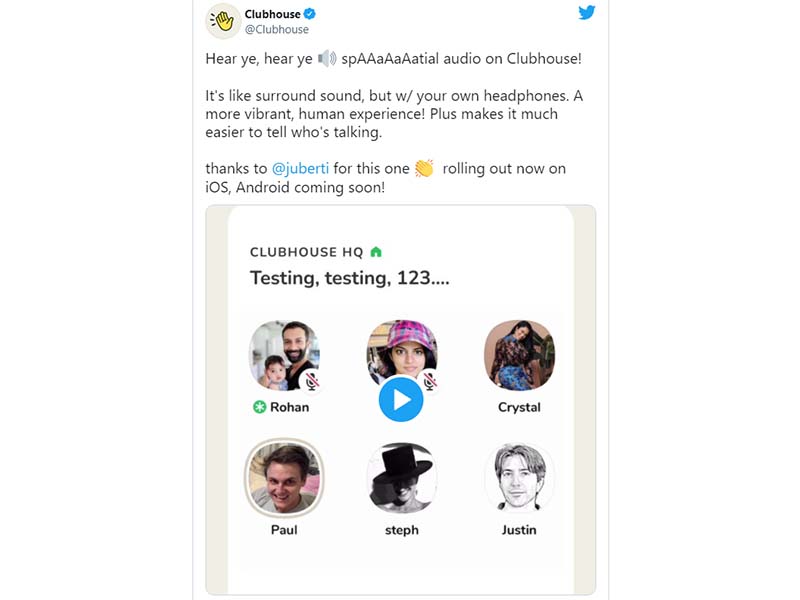Click the "Testing, testing, 123...." room title
This screenshot has height=600, width=800.
349,279
